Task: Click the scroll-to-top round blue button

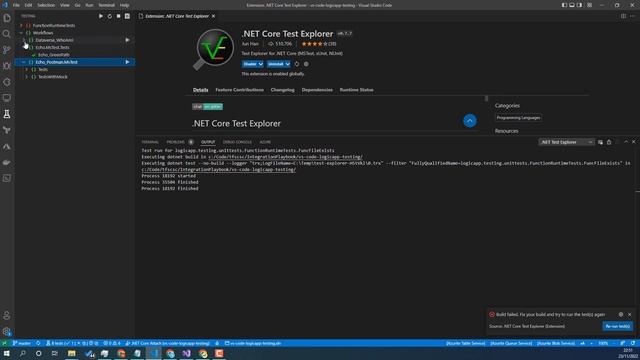Action: click(x=470, y=121)
